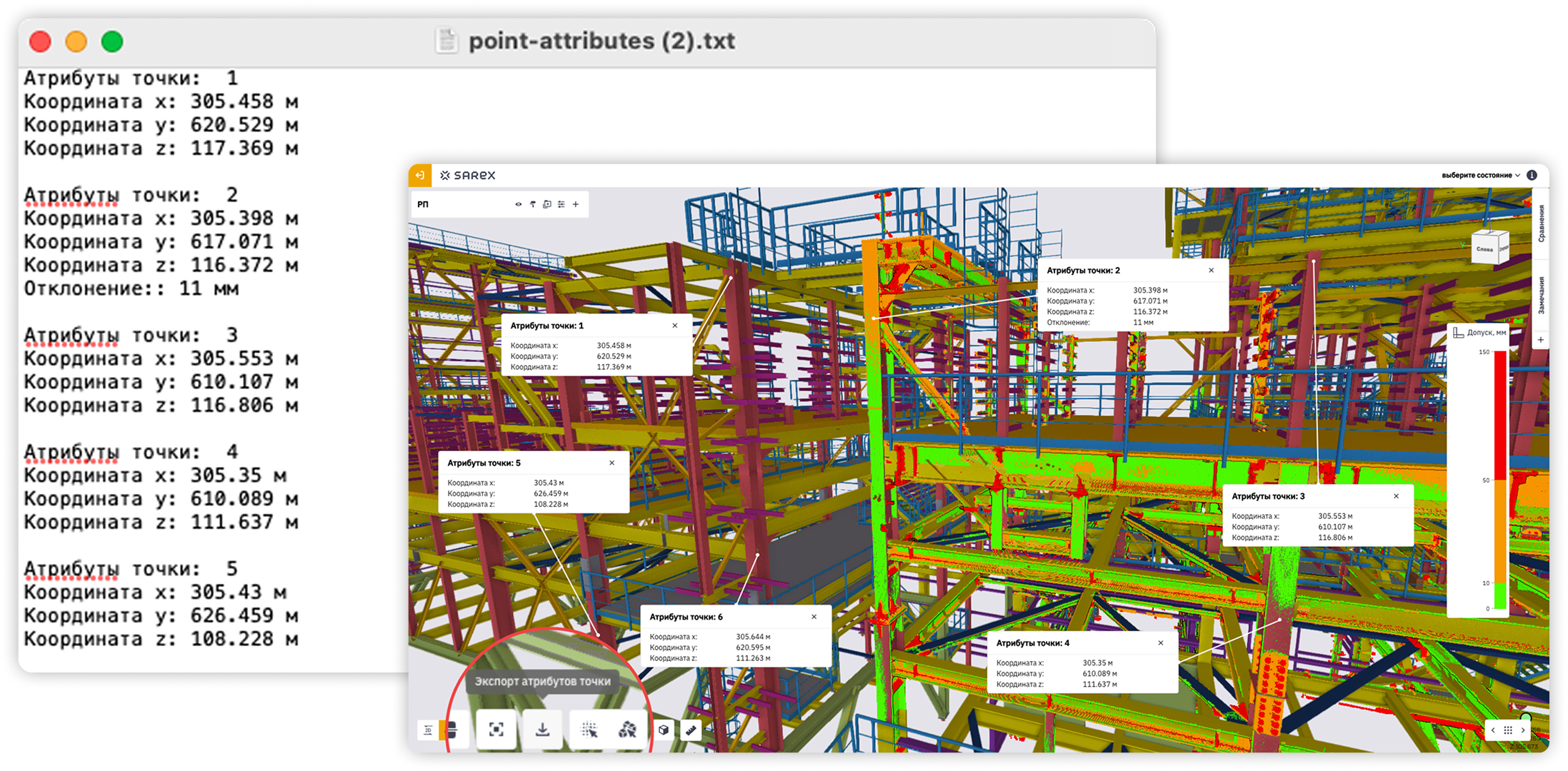Click the orange exit button beside Sarex logo
The image size is (1568, 771).
tap(420, 175)
